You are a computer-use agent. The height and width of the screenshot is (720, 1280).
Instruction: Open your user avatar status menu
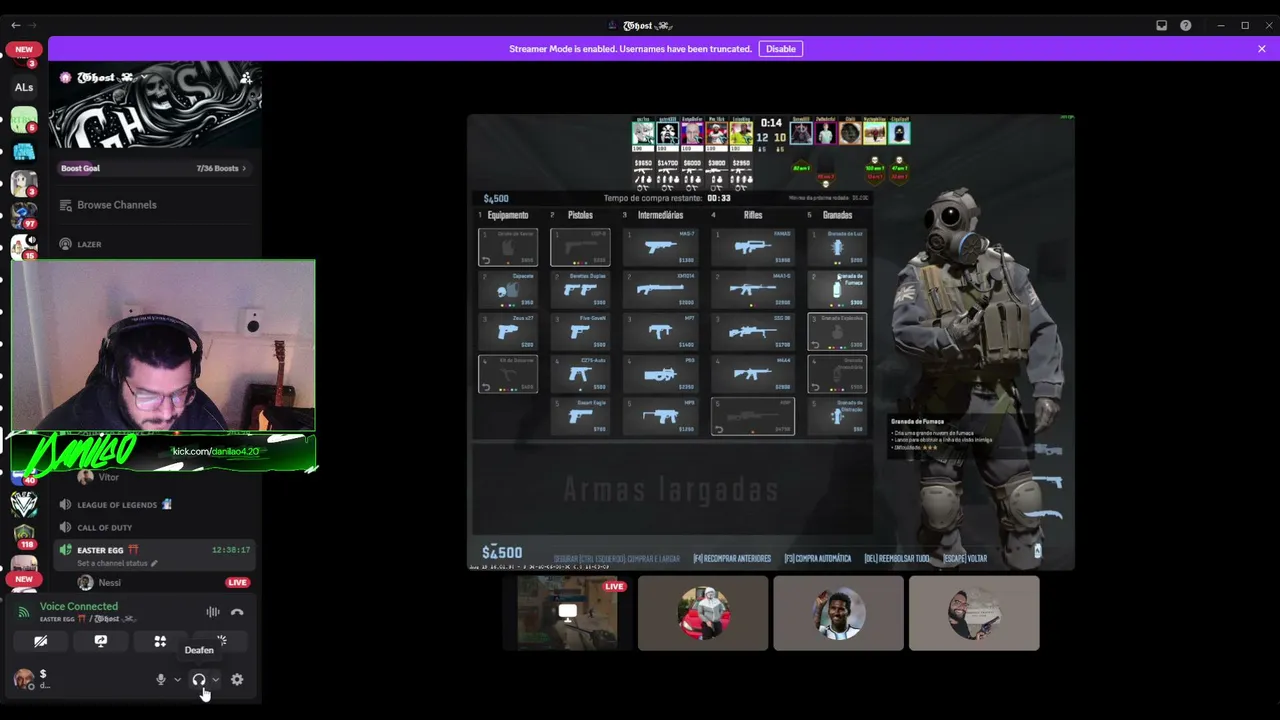point(24,680)
